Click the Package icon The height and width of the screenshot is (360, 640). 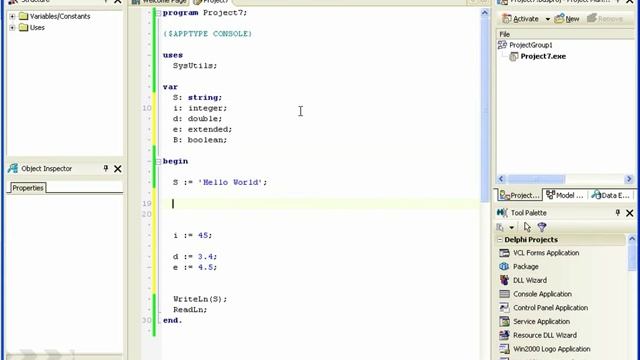coord(504,267)
